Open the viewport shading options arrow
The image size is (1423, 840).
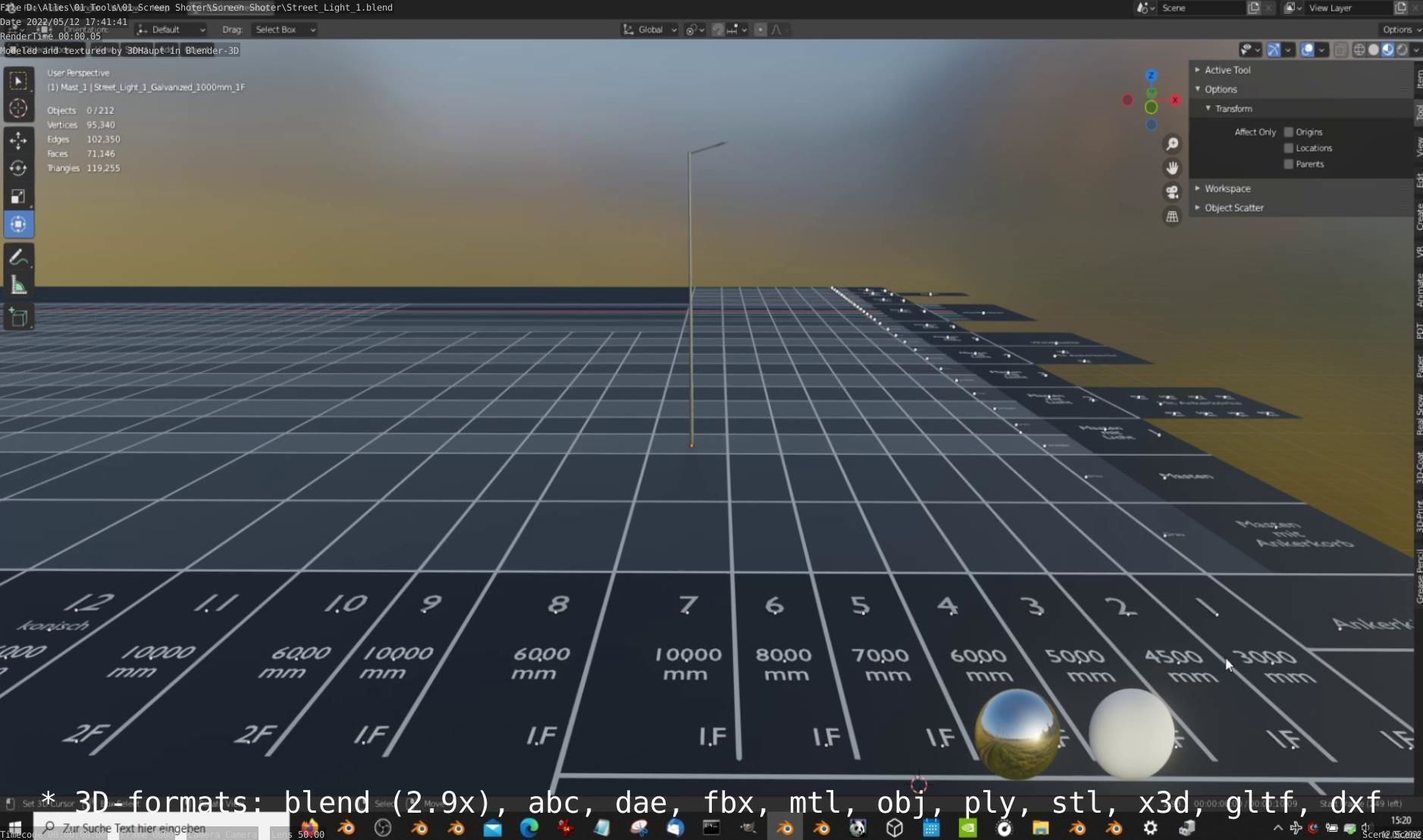1415,50
